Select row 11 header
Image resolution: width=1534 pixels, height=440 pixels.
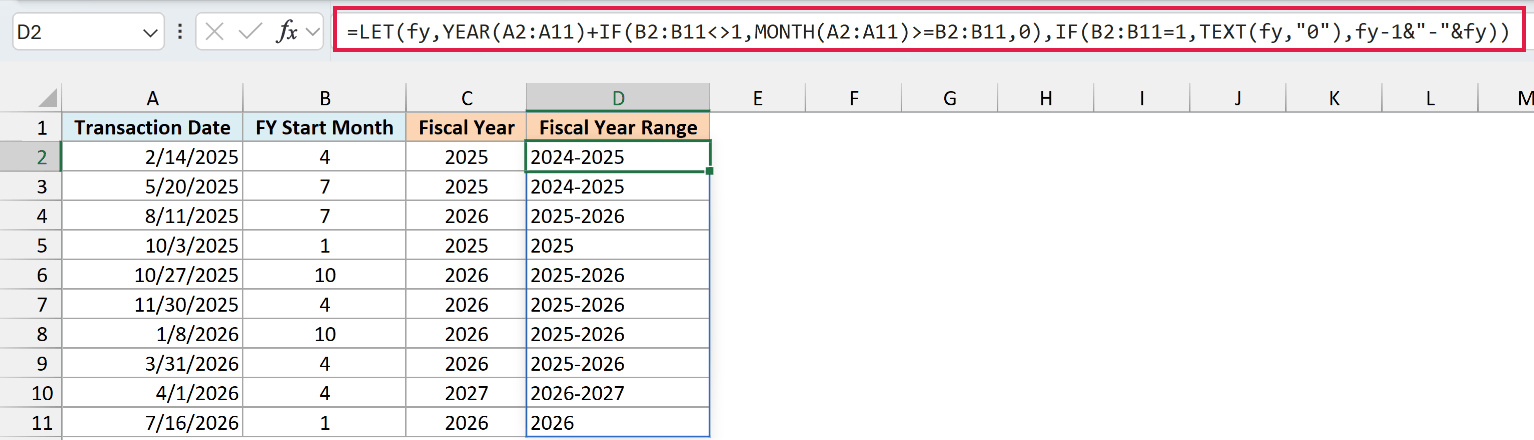(x=31, y=423)
